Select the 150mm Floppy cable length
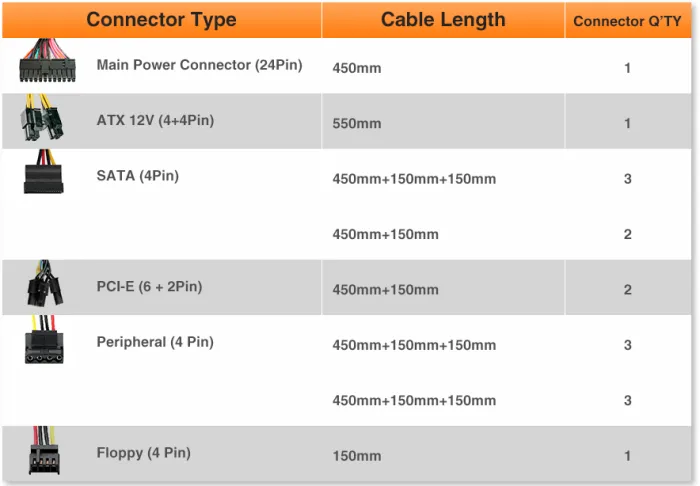This screenshot has height=486, width=700. tap(357, 456)
